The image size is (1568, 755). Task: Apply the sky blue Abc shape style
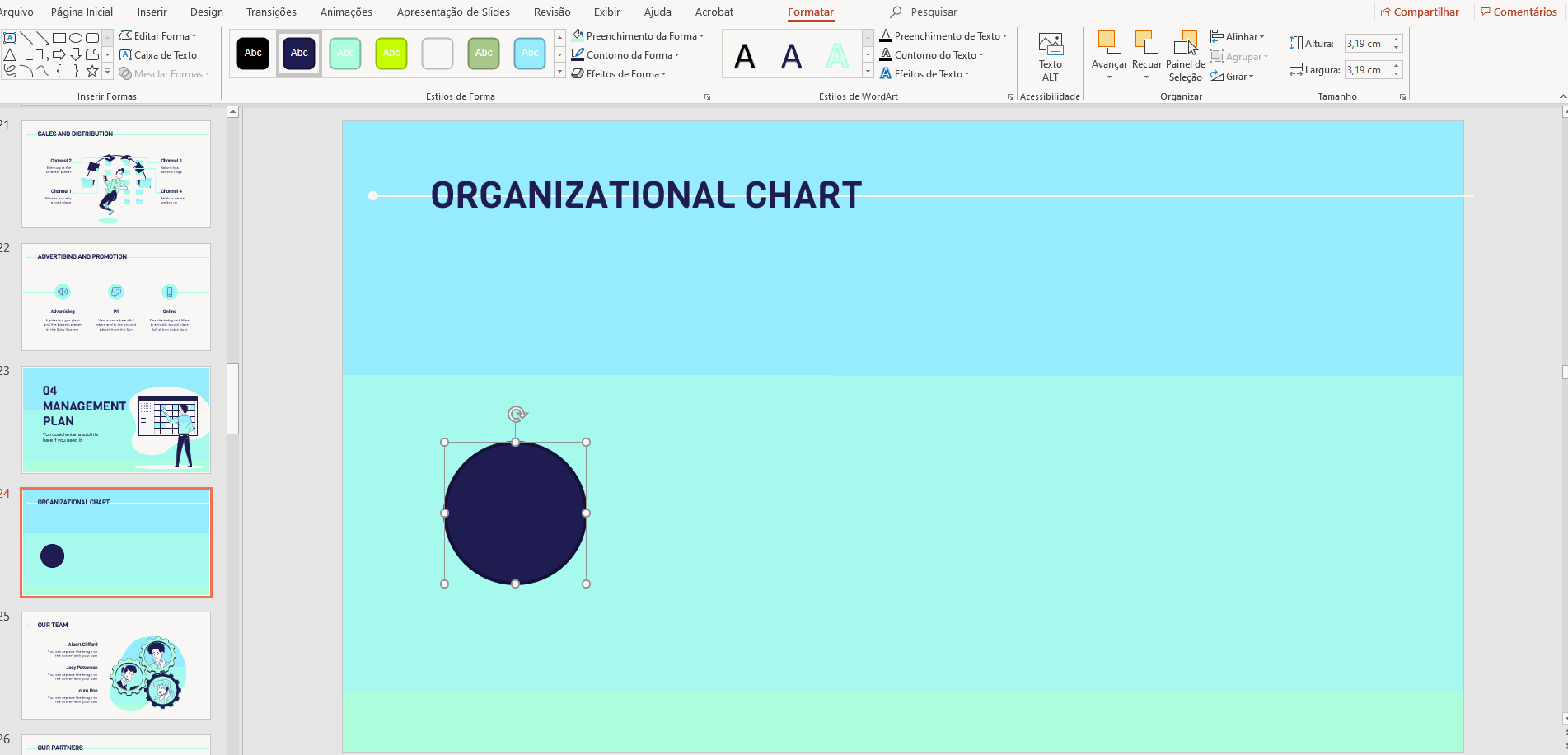530,54
